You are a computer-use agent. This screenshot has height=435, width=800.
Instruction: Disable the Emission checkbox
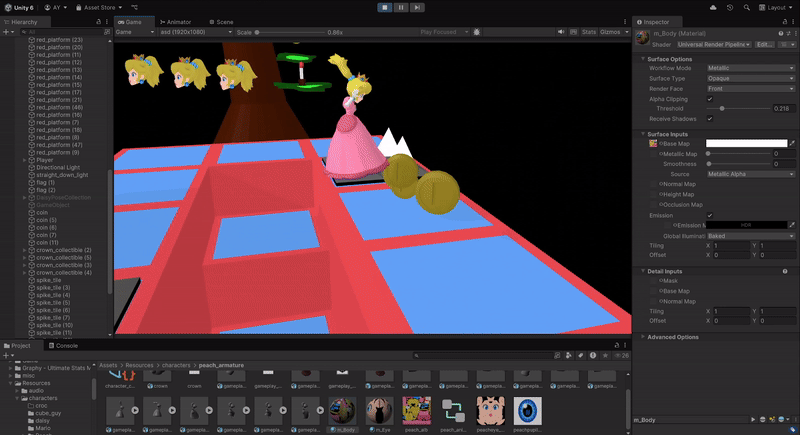pos(710,215)
